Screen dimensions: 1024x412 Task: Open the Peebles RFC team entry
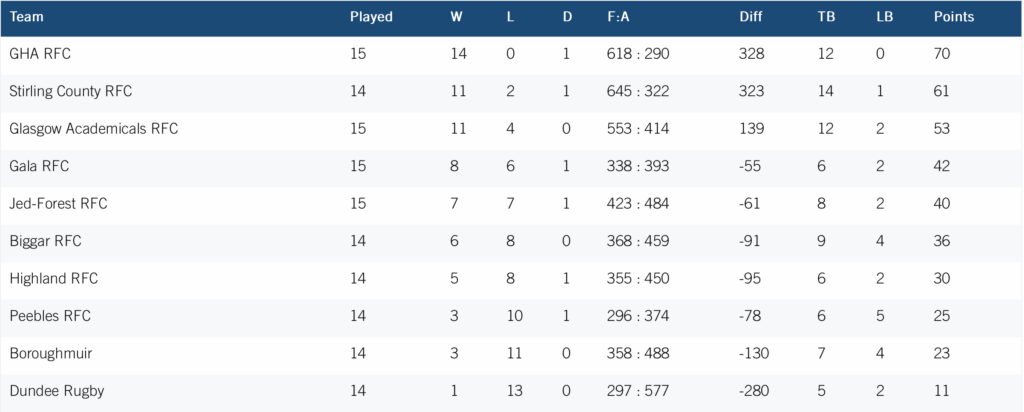(50, 316)
